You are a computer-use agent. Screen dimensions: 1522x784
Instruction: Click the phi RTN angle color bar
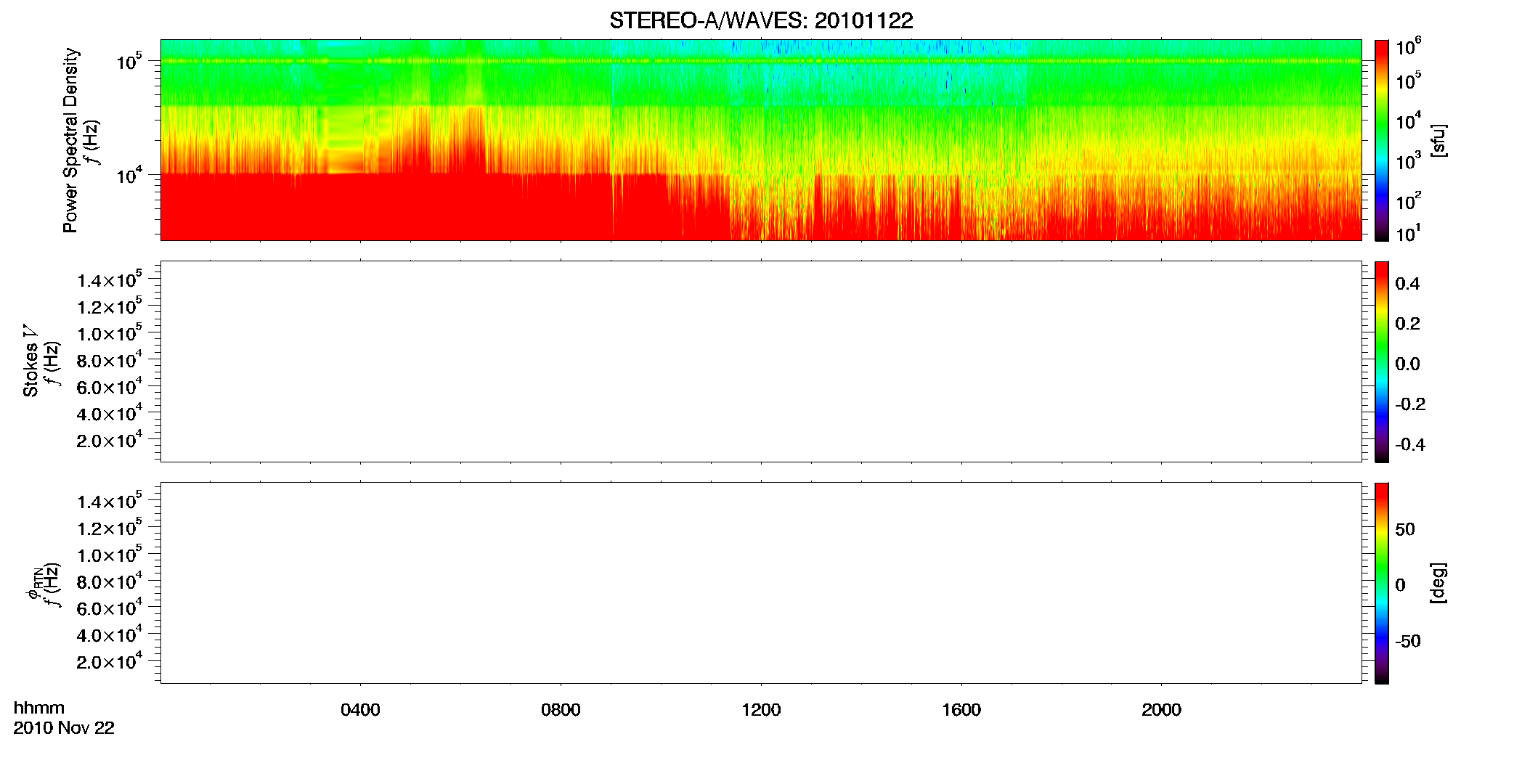tap(1382, 583)
